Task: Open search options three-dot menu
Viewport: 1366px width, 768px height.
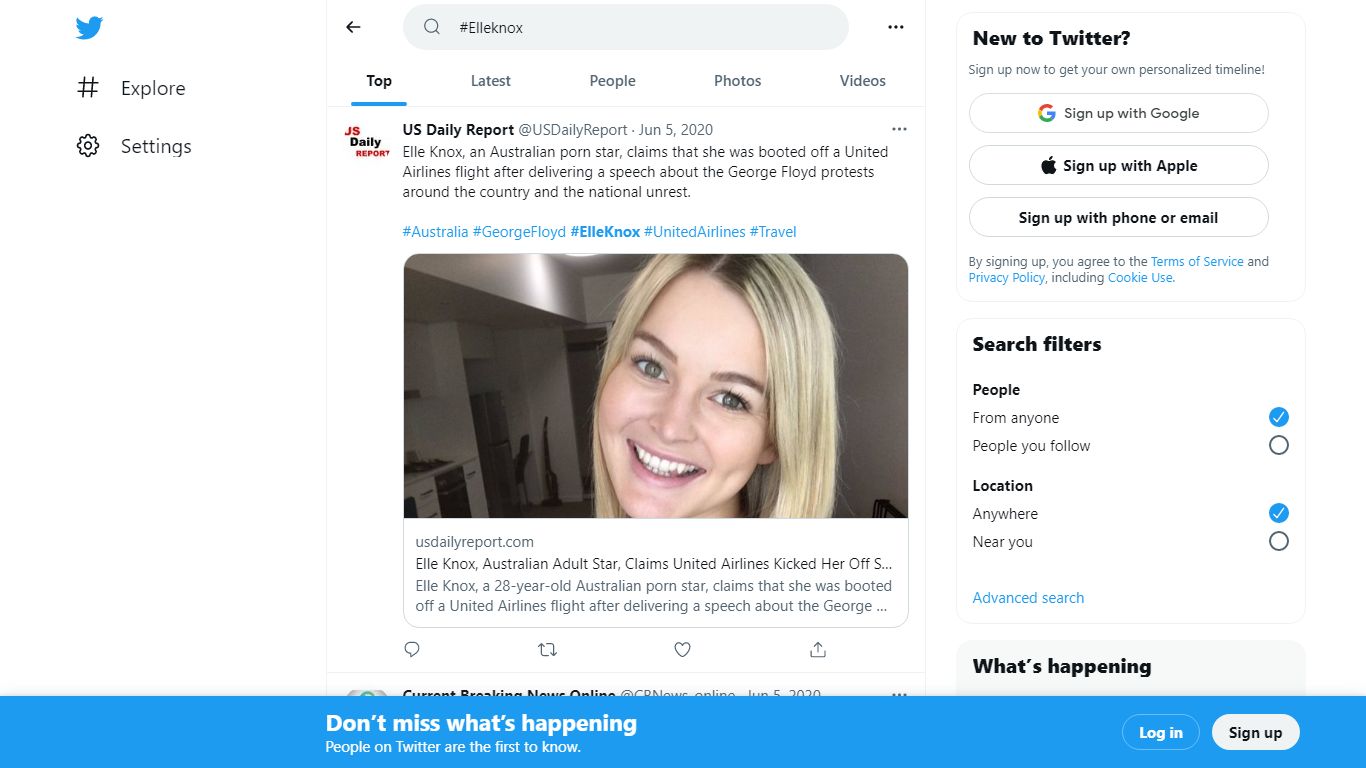Action: (896, 27)
